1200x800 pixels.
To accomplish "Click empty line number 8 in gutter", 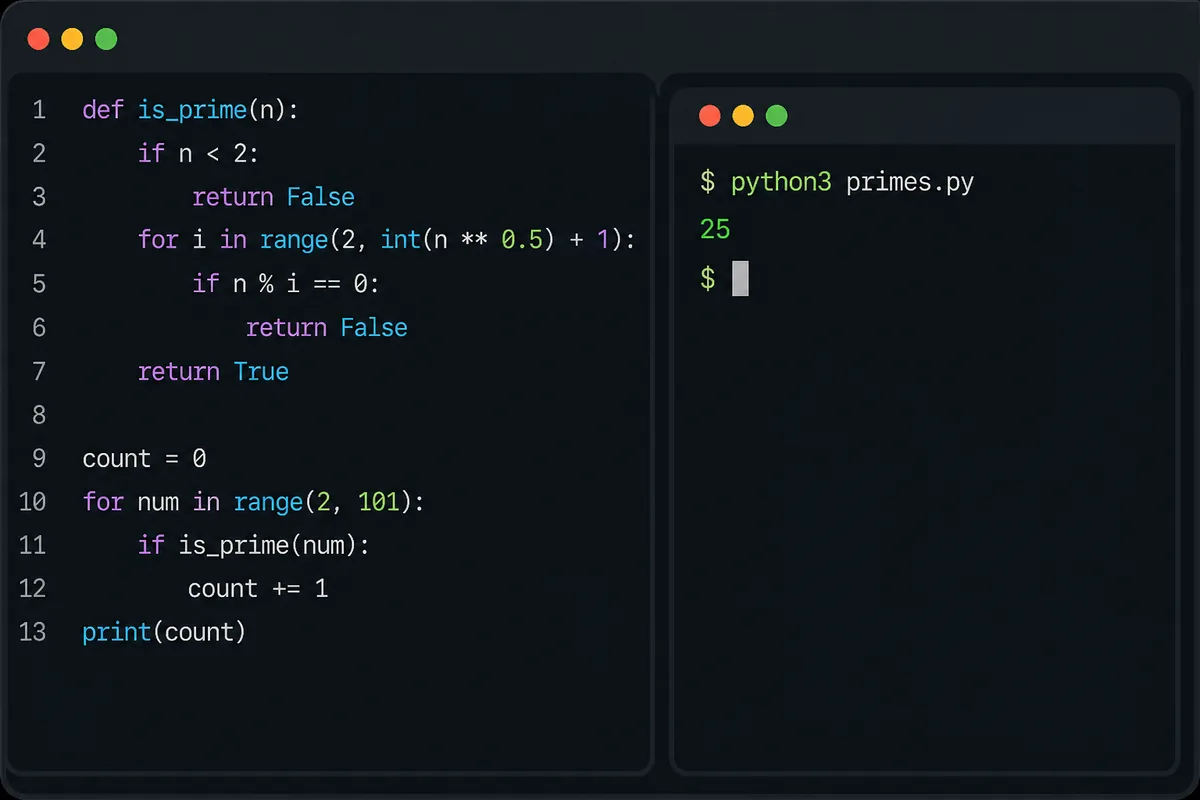I will tap(39, 415).
